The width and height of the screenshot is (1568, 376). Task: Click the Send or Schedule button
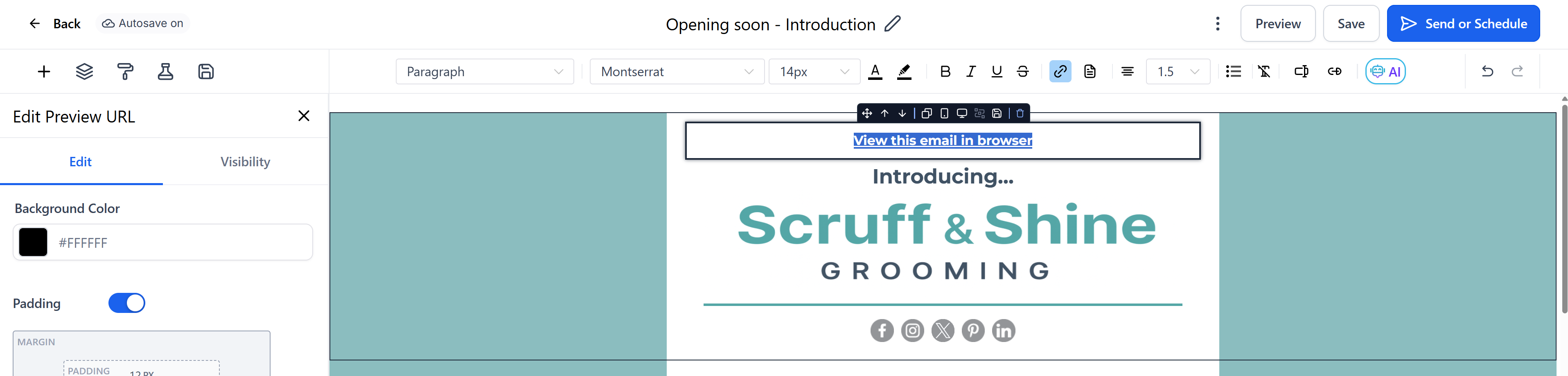pos(1463,23)
